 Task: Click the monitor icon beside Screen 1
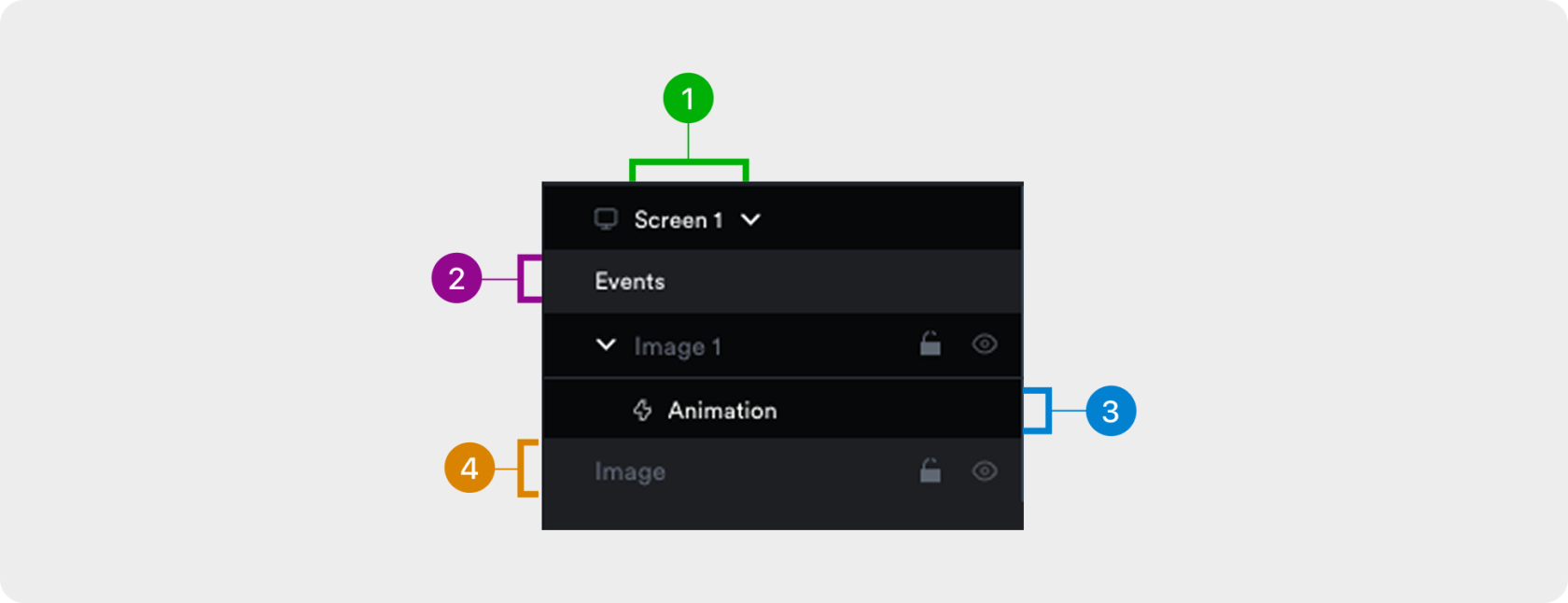(x=606, y=219)
